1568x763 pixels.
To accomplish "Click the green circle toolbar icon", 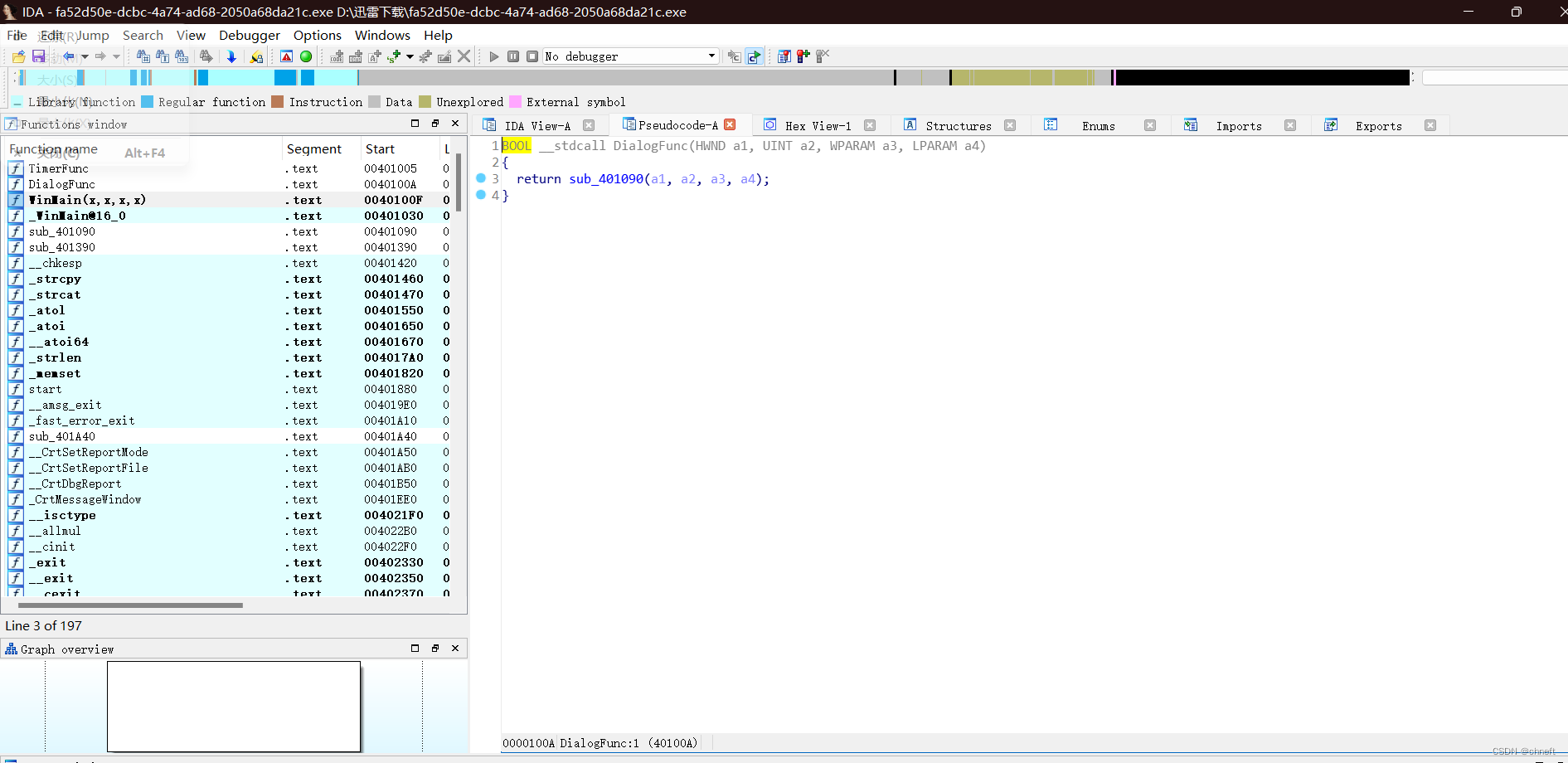I will (x=306, y=56).
